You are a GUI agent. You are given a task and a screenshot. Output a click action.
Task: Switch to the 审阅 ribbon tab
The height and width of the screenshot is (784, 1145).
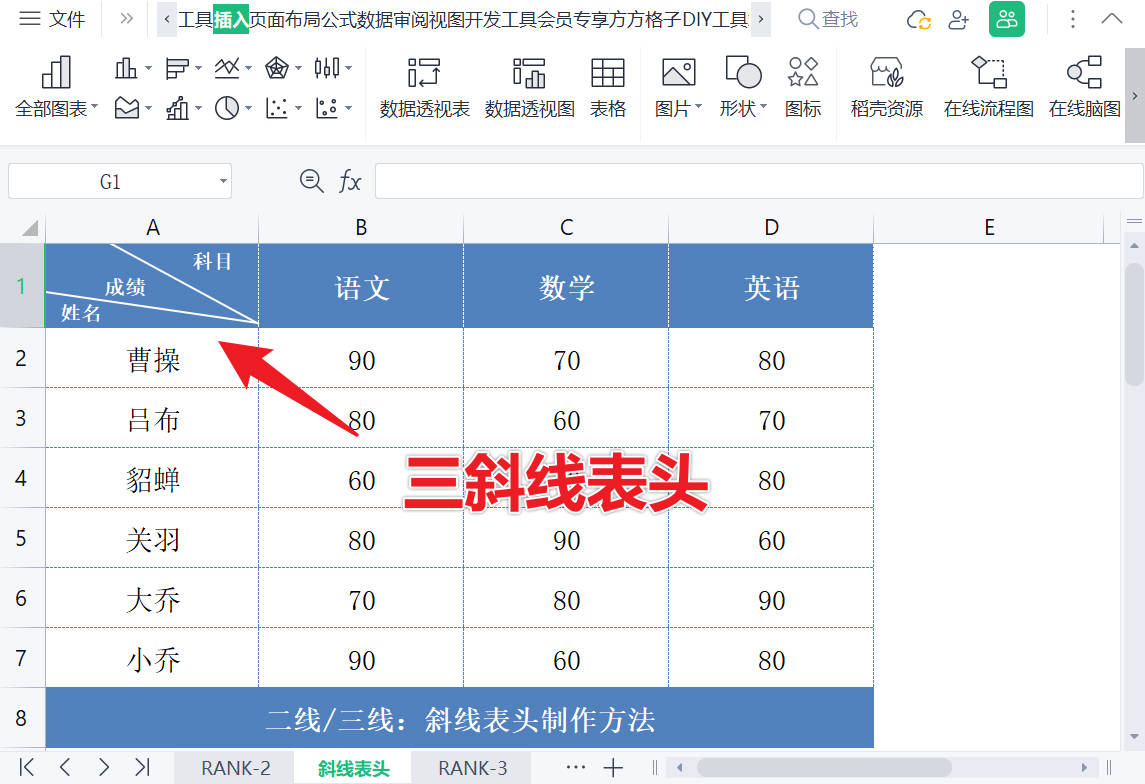pyautogui.click(x=410, y=19)
